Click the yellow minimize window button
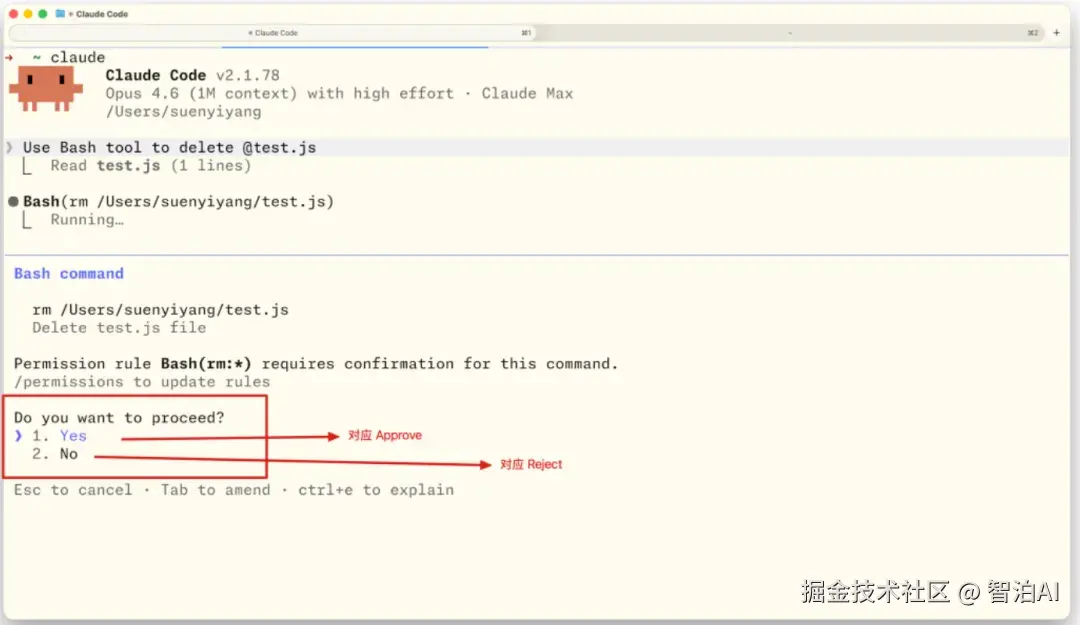Image resolution: width=1080 pixels, height=625 pixels. click(28, 14)
